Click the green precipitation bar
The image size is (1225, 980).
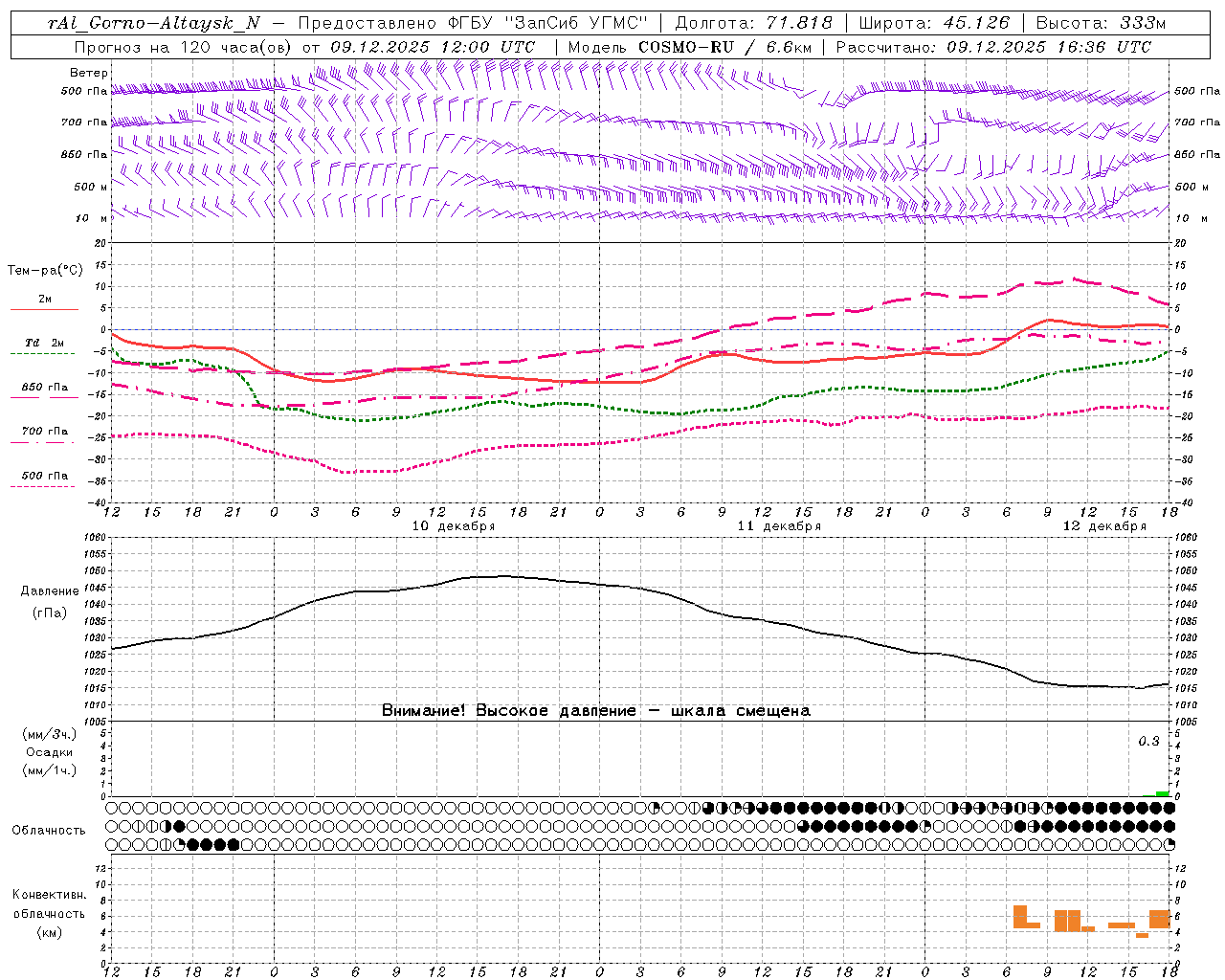[x=1162, y=793]
